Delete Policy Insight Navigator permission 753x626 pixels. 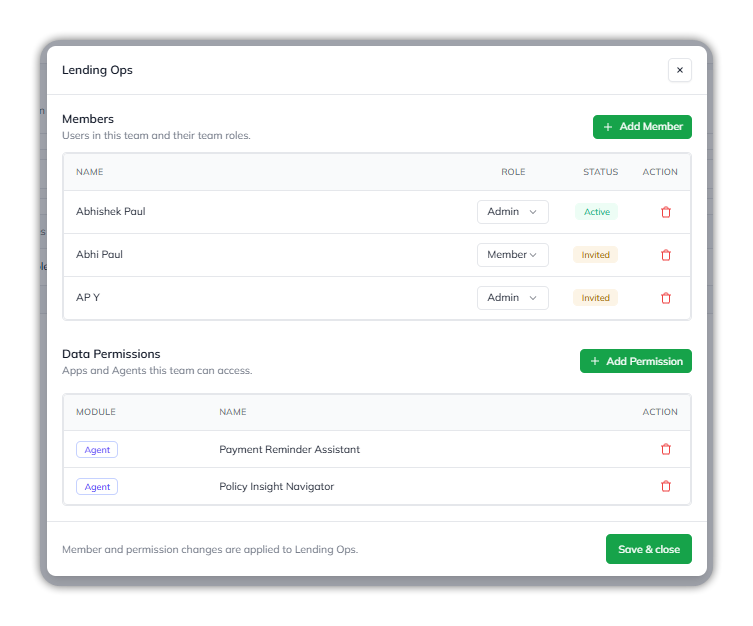[x=666, y=486]
